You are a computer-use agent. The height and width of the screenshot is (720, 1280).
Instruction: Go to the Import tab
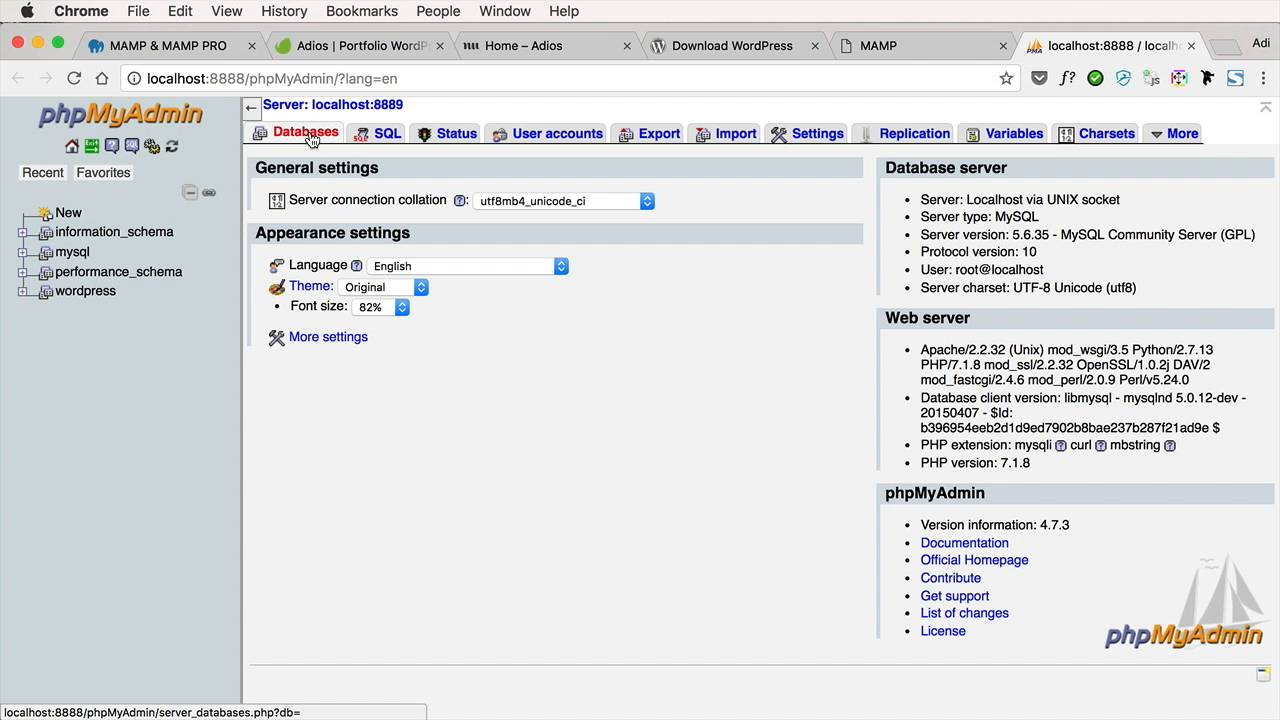pos(726,134)
